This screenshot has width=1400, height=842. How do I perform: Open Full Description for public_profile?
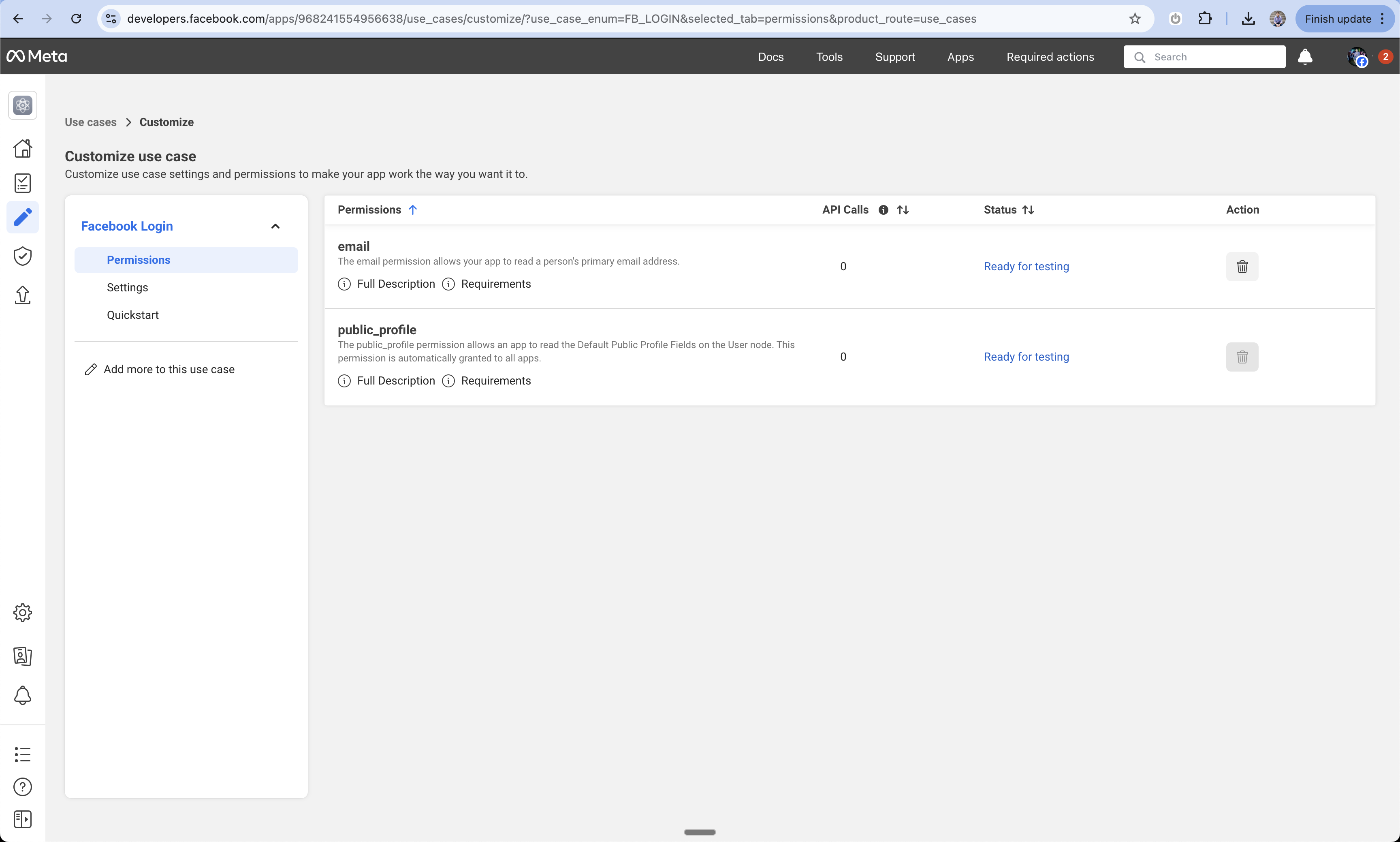click(x=386, y=381)
